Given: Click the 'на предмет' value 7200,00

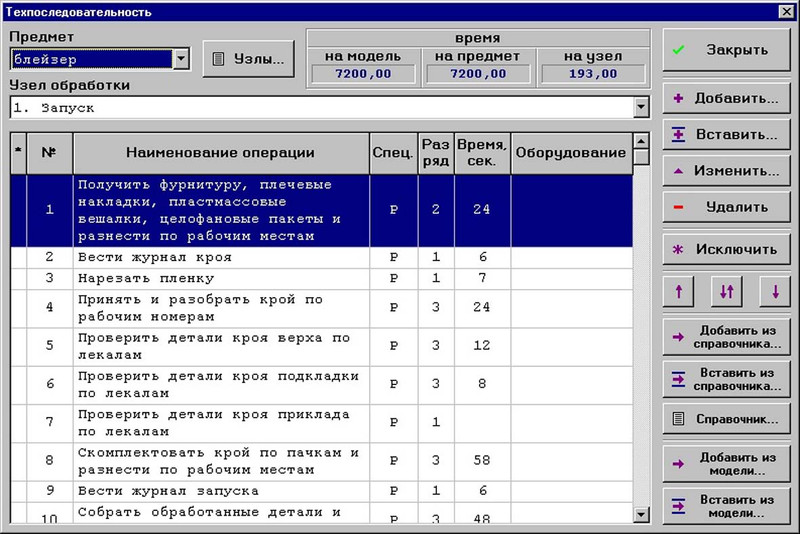Looking at the screenshot, I should [478, 74].
